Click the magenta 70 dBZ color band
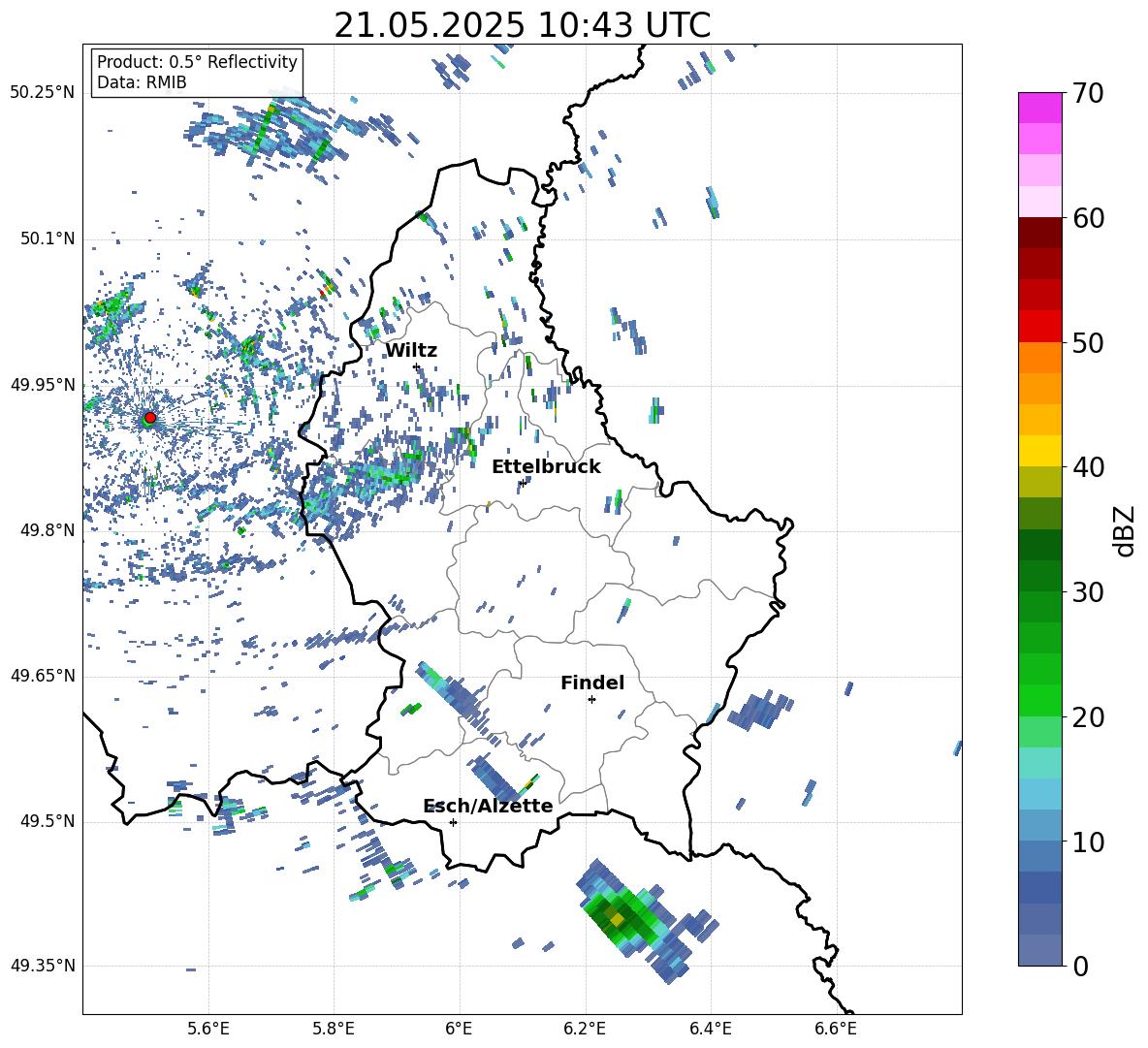 (1040, 108)
